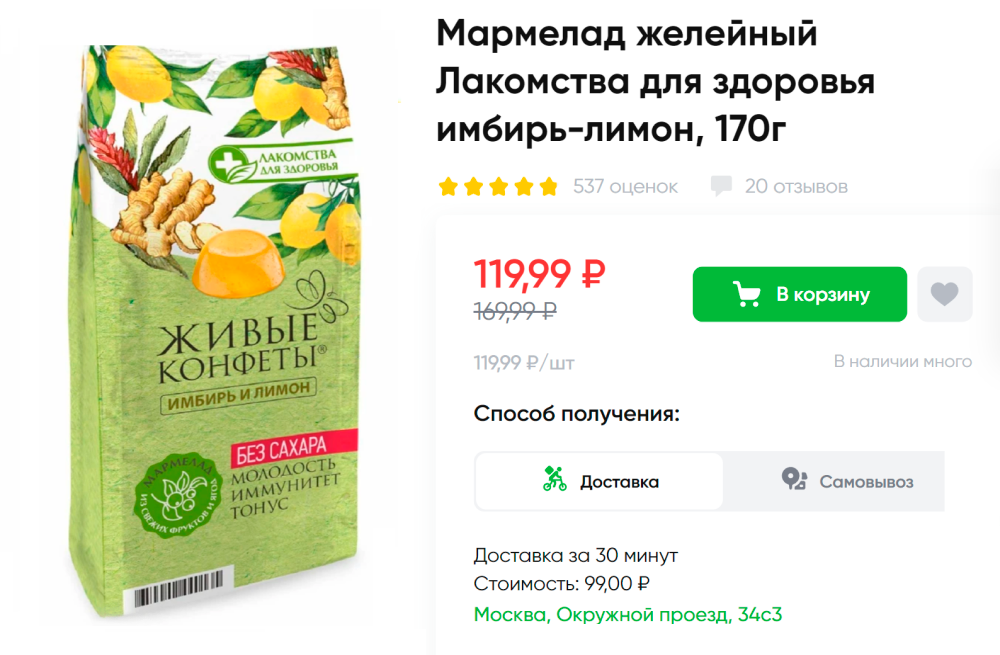The height and width of the screenshot is (655, 1000).
Task: Click the shopping cart icon
Action: (x=747, y=294)
